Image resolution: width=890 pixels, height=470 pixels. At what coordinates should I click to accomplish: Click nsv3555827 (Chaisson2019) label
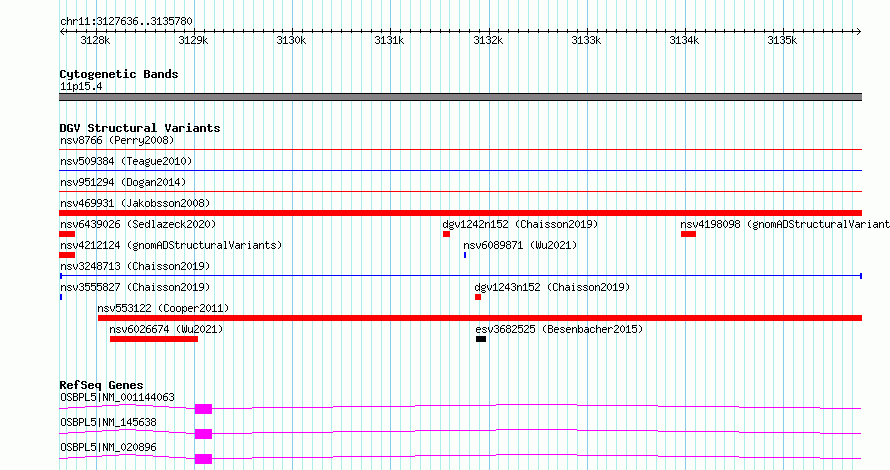point(135,287)
